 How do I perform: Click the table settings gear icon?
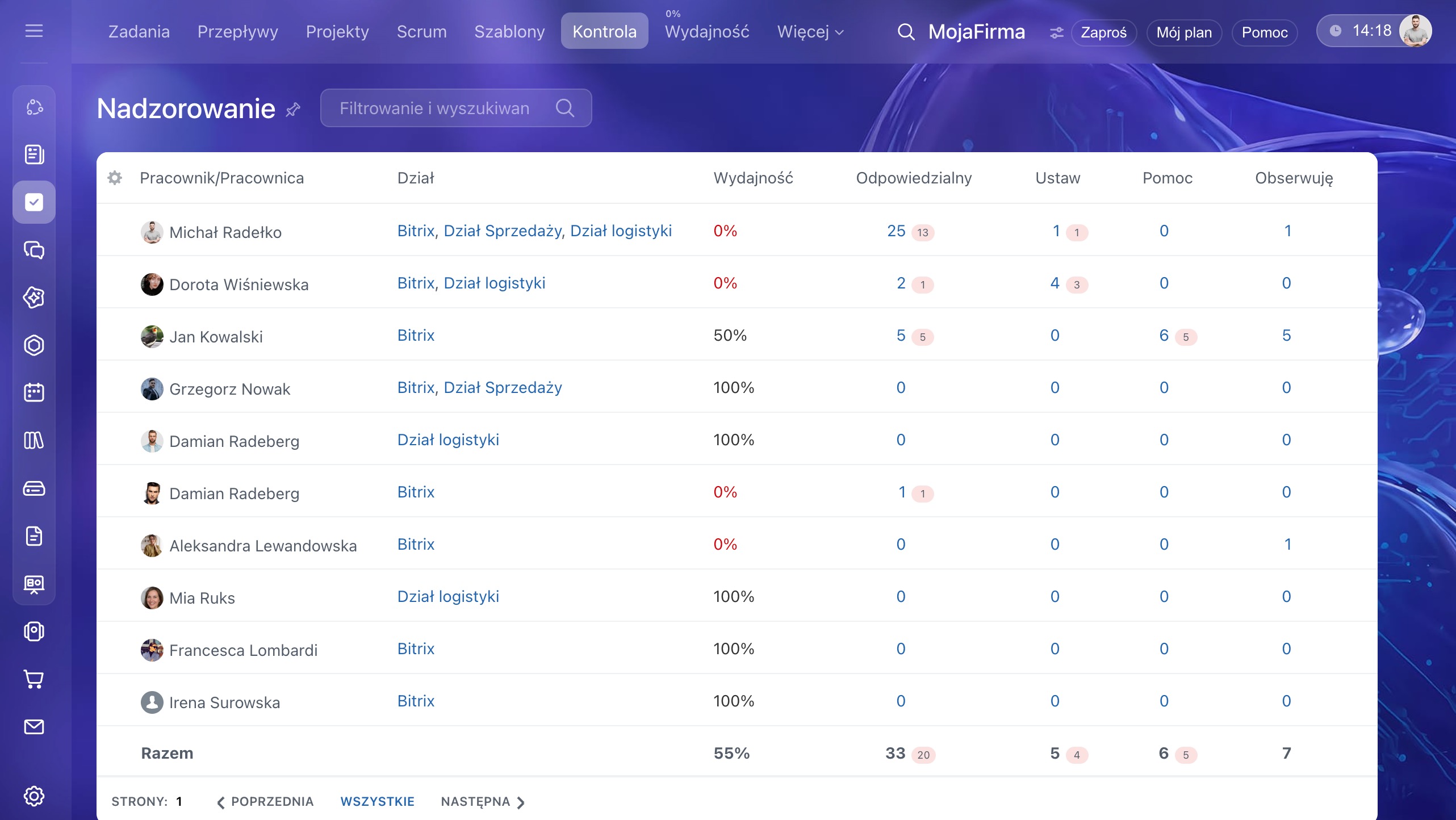(115, 178)
